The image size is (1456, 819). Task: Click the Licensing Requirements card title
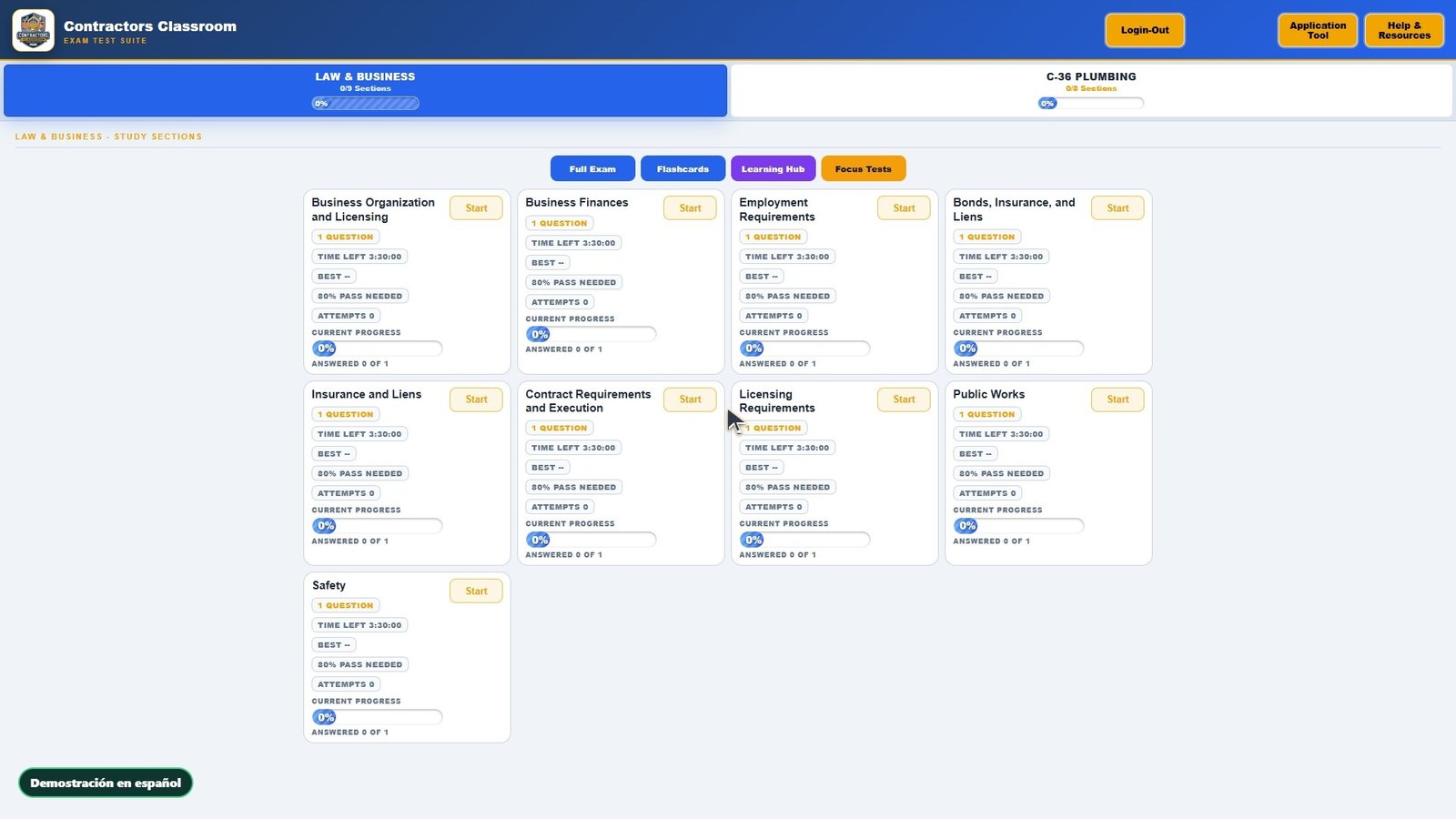click(777, 401)
